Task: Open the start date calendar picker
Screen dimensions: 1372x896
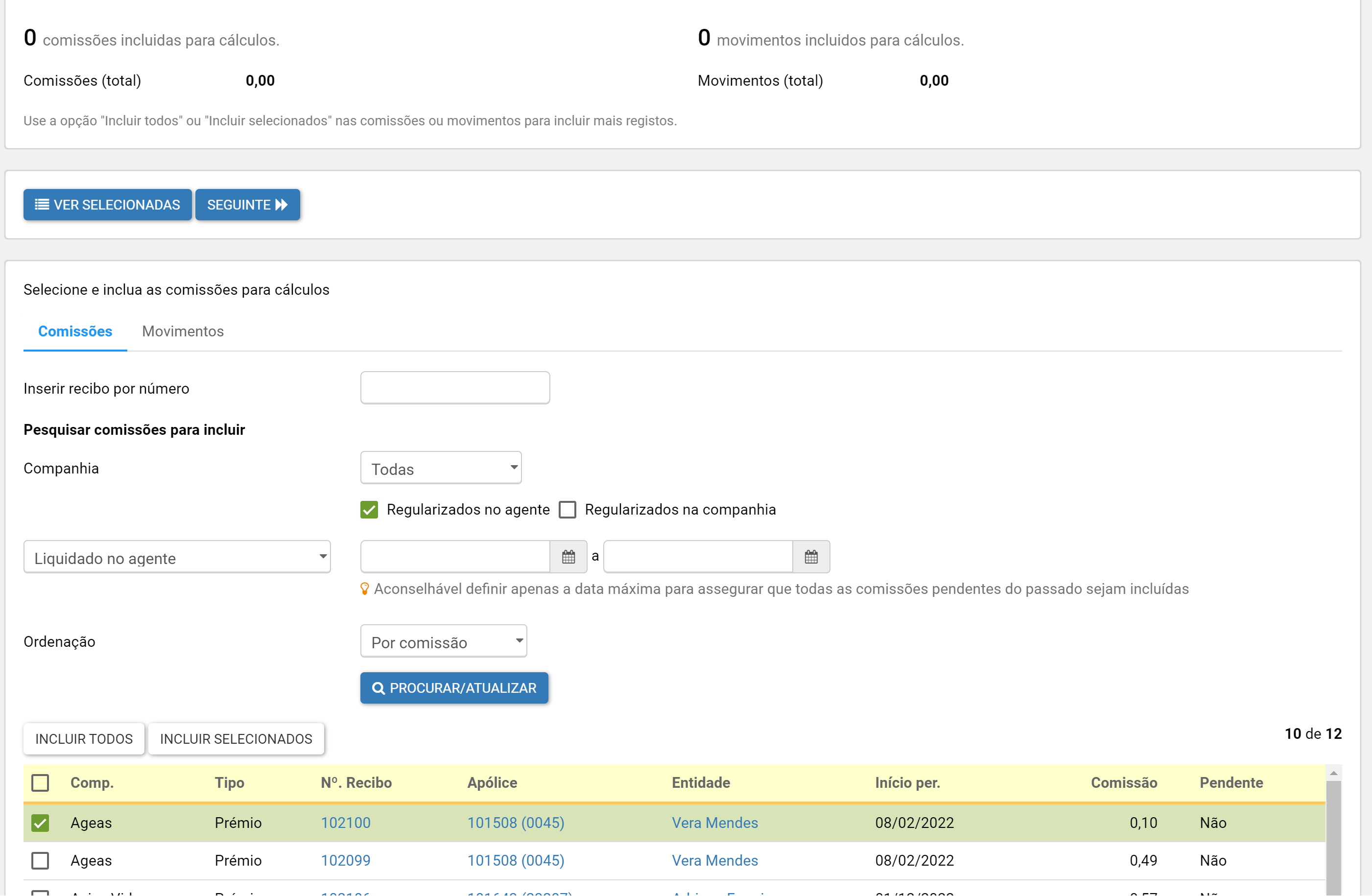Action: click(x=568, y=557)
